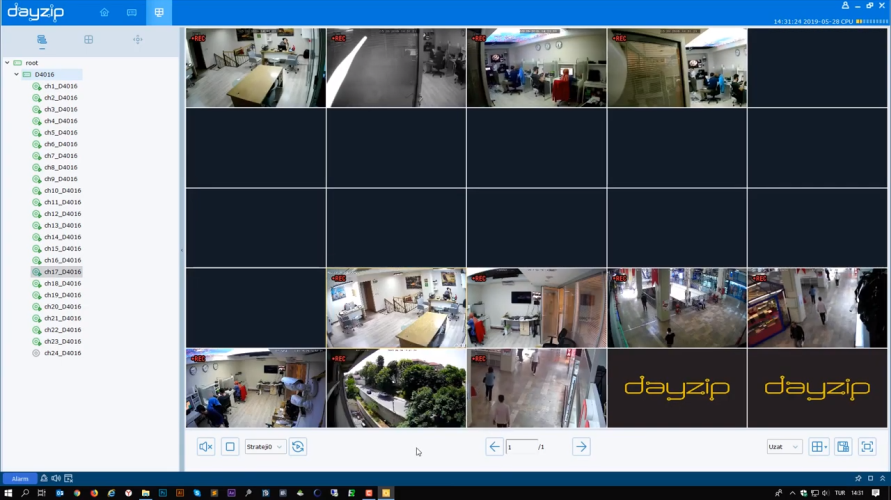The image size is (891, 500).
Task: Switch to the device list sidebar tab
Action: point(42,40)
